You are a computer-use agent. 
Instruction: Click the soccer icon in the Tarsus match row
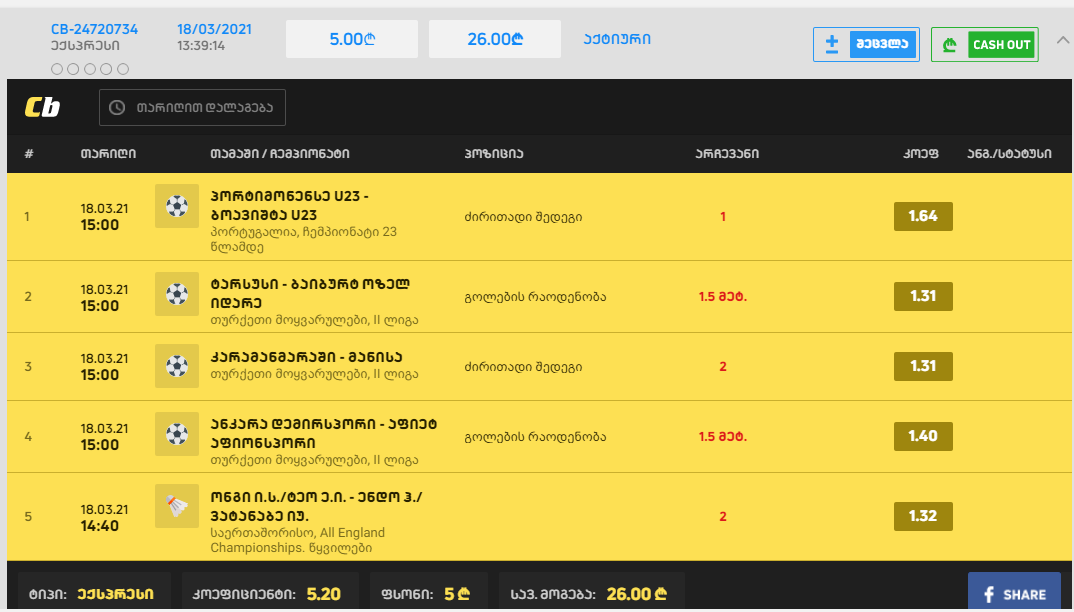177,294
